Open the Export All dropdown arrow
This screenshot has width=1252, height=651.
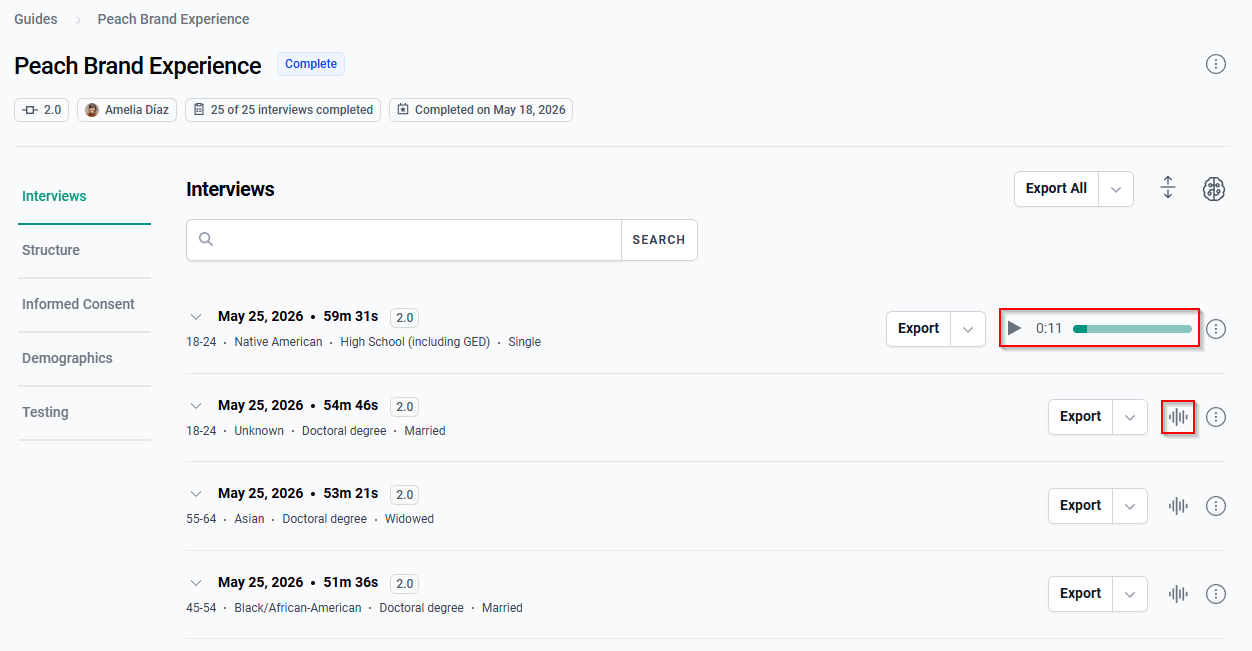click(x=1116, y=188)
